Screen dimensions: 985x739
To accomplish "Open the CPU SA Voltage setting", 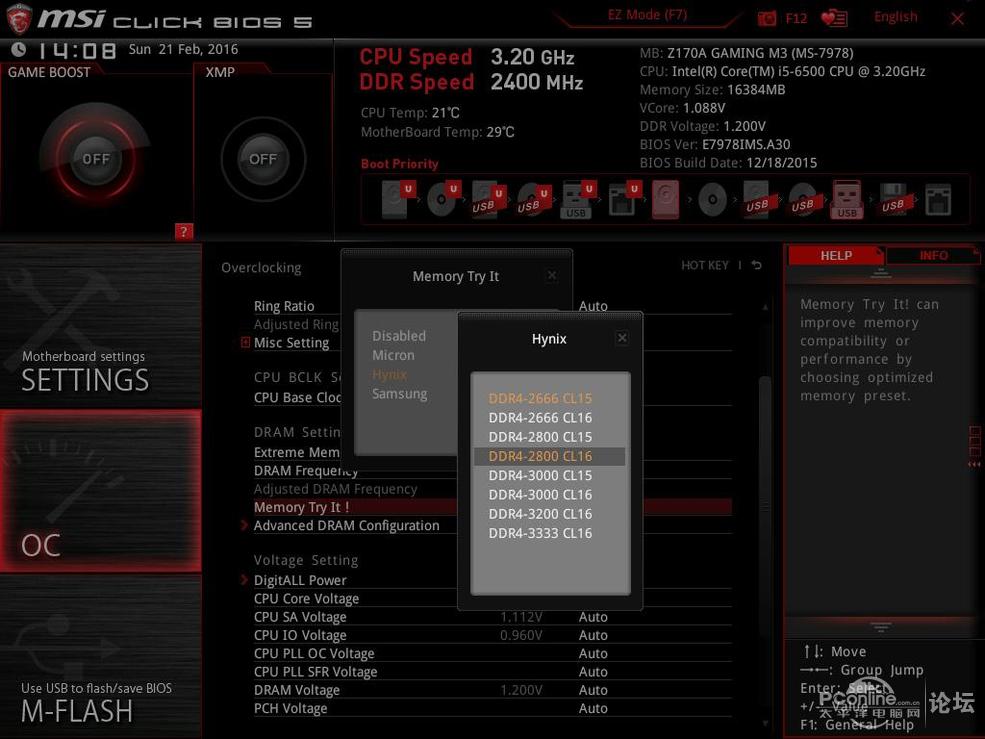I will pyautogui.click(x=492, y=617).
